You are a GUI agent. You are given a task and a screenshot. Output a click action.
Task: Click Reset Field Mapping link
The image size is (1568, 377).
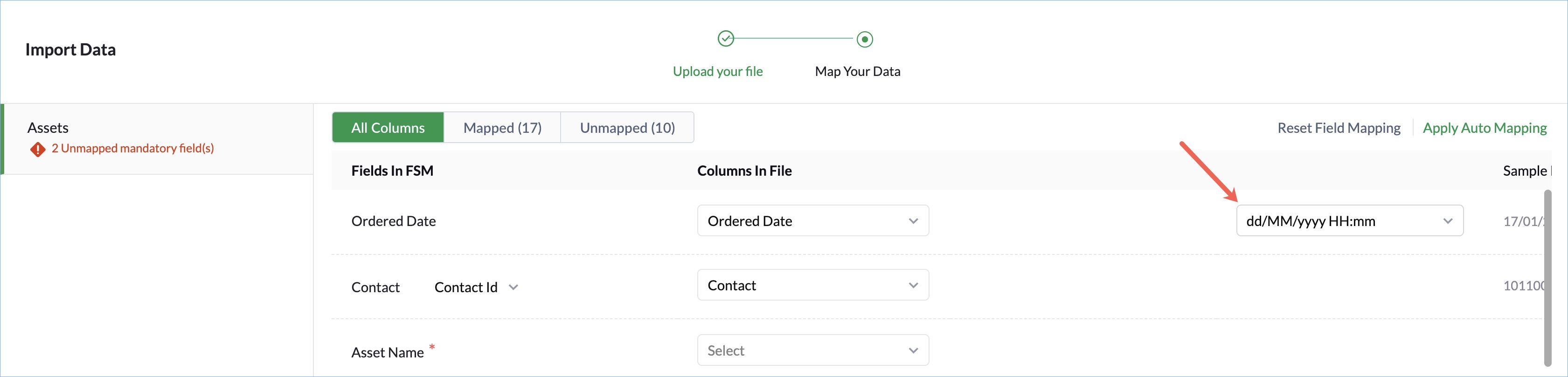[1339, 128]
